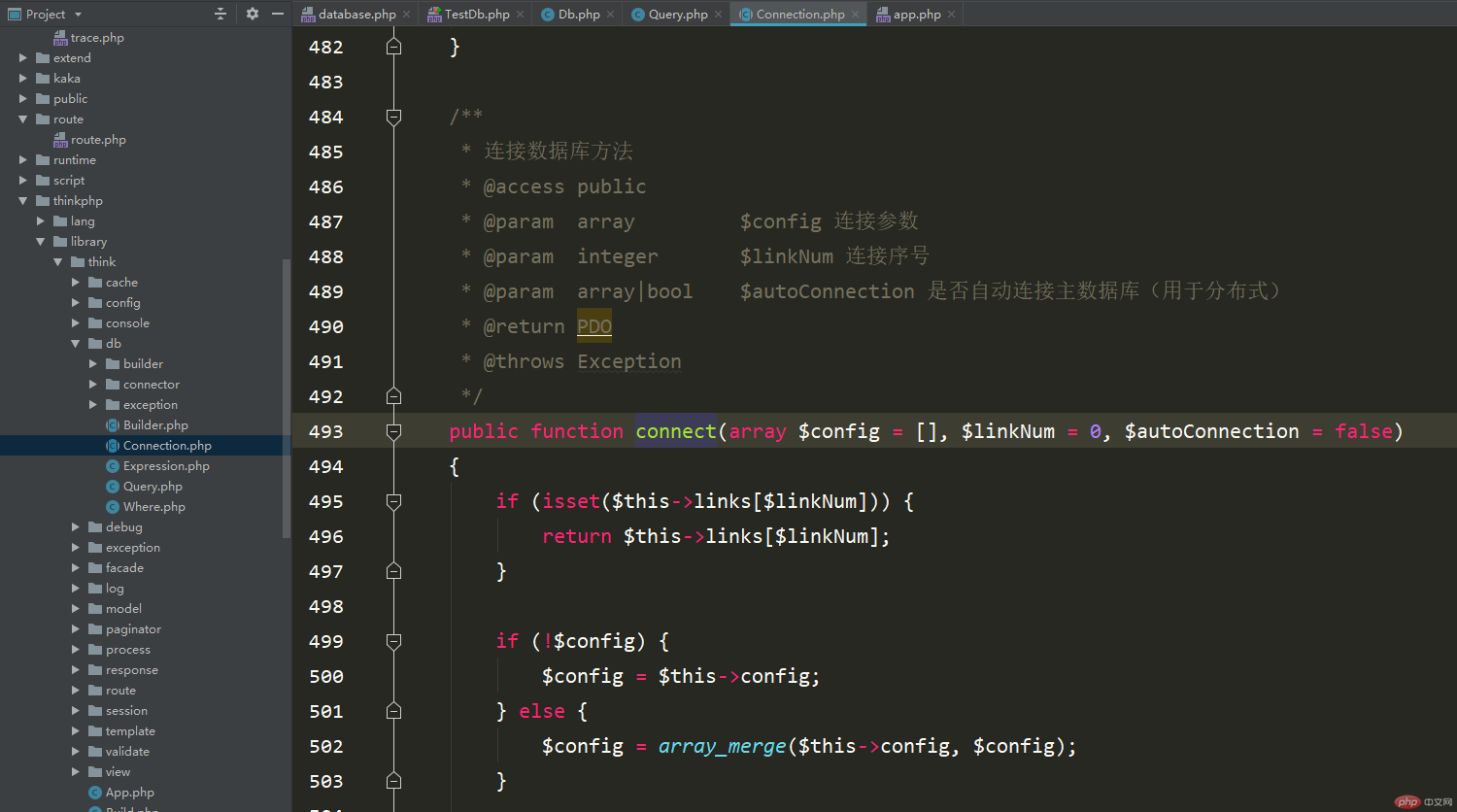Viewport: 1457px width, 812px height.
Task: Click the debug folder icon
Action: 95,527
